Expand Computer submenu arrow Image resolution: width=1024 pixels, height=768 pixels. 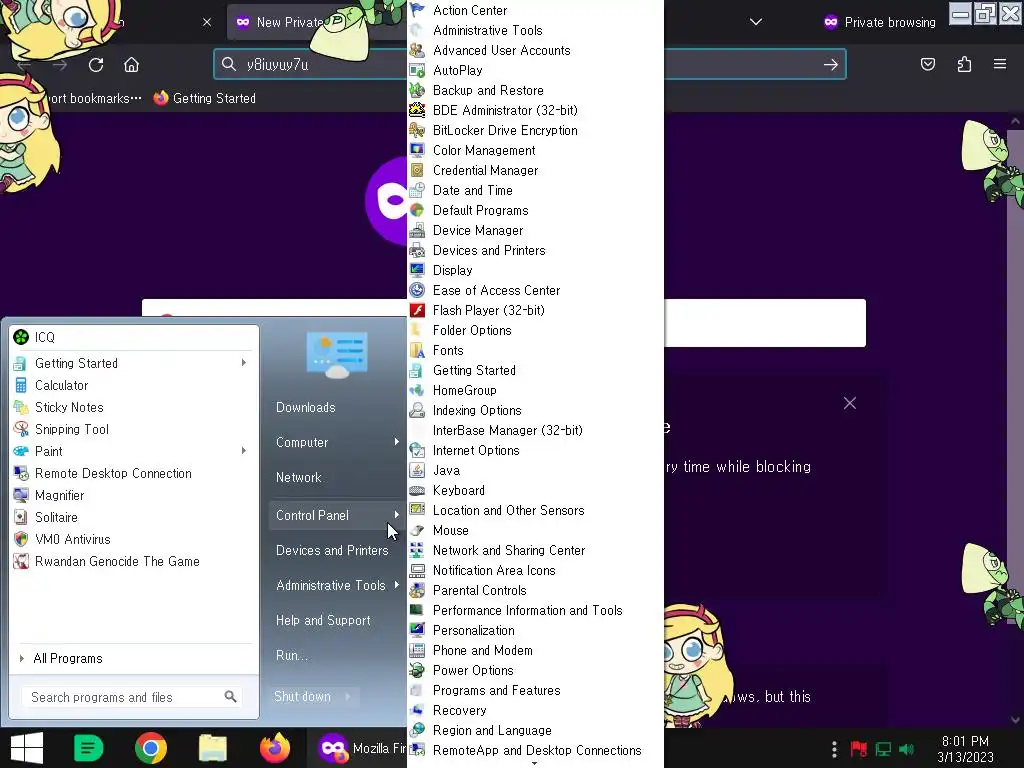396,442
